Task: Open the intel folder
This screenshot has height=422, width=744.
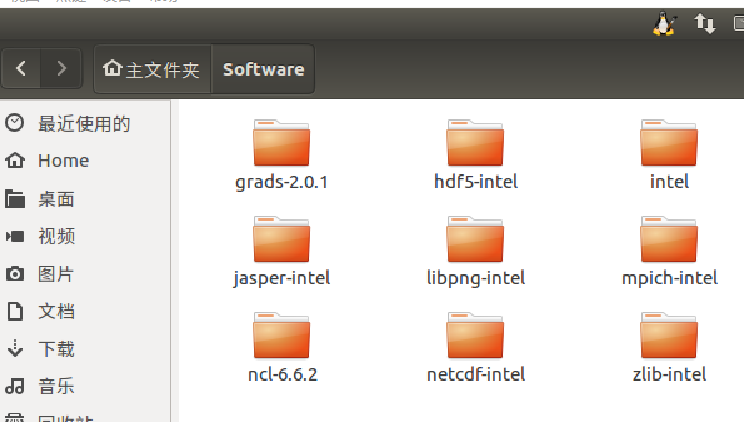Action: 669,144
